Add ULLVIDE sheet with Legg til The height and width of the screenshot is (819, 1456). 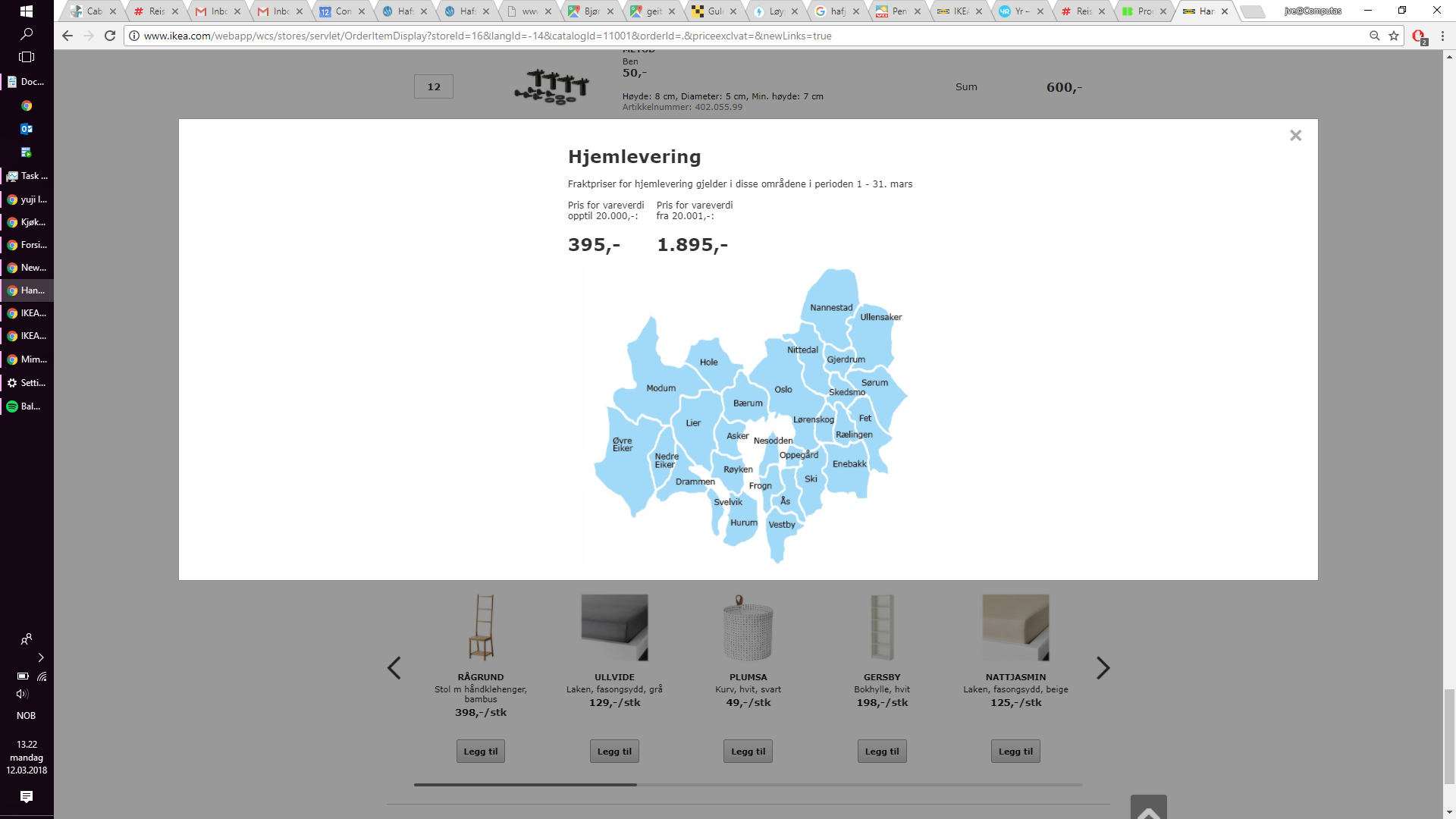[614, 752]
